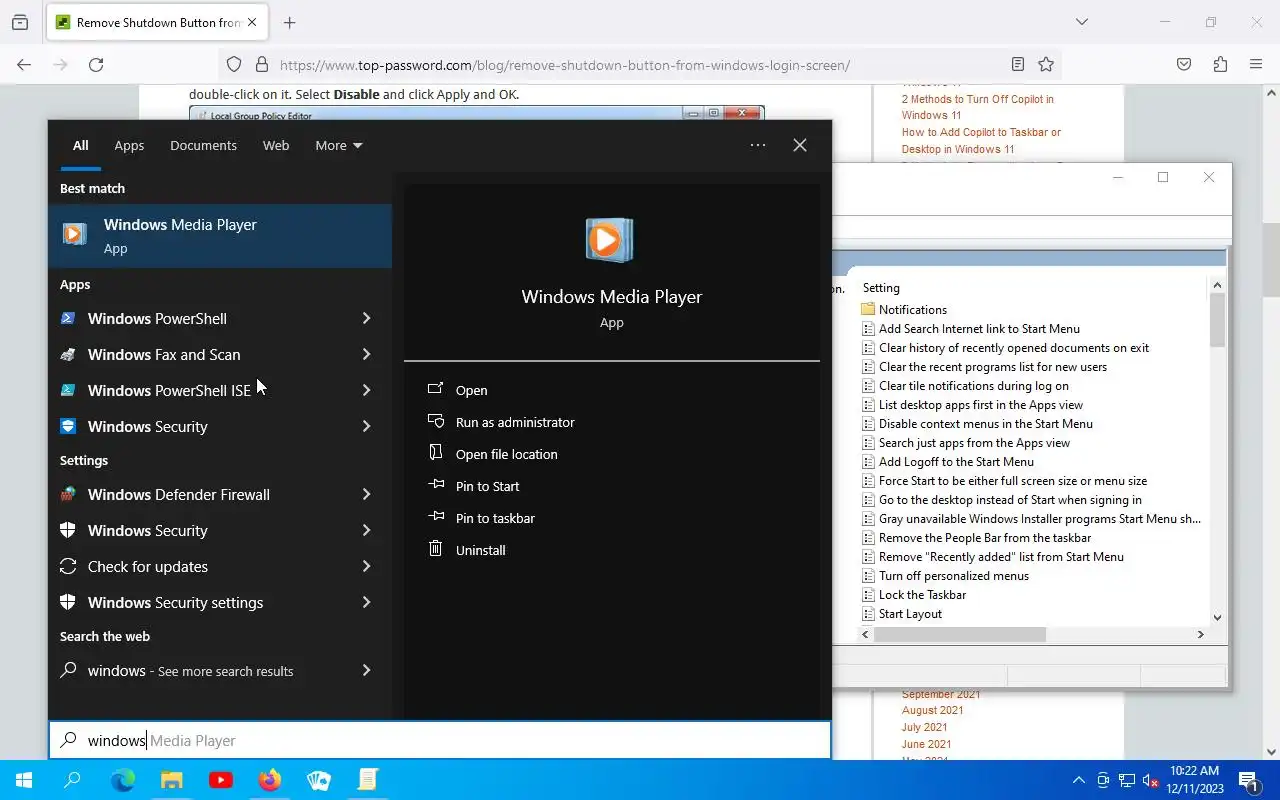
Task: Click the Windows Security app shield icon under Apps
Action: pyautogui.click(x=68, y=426)
